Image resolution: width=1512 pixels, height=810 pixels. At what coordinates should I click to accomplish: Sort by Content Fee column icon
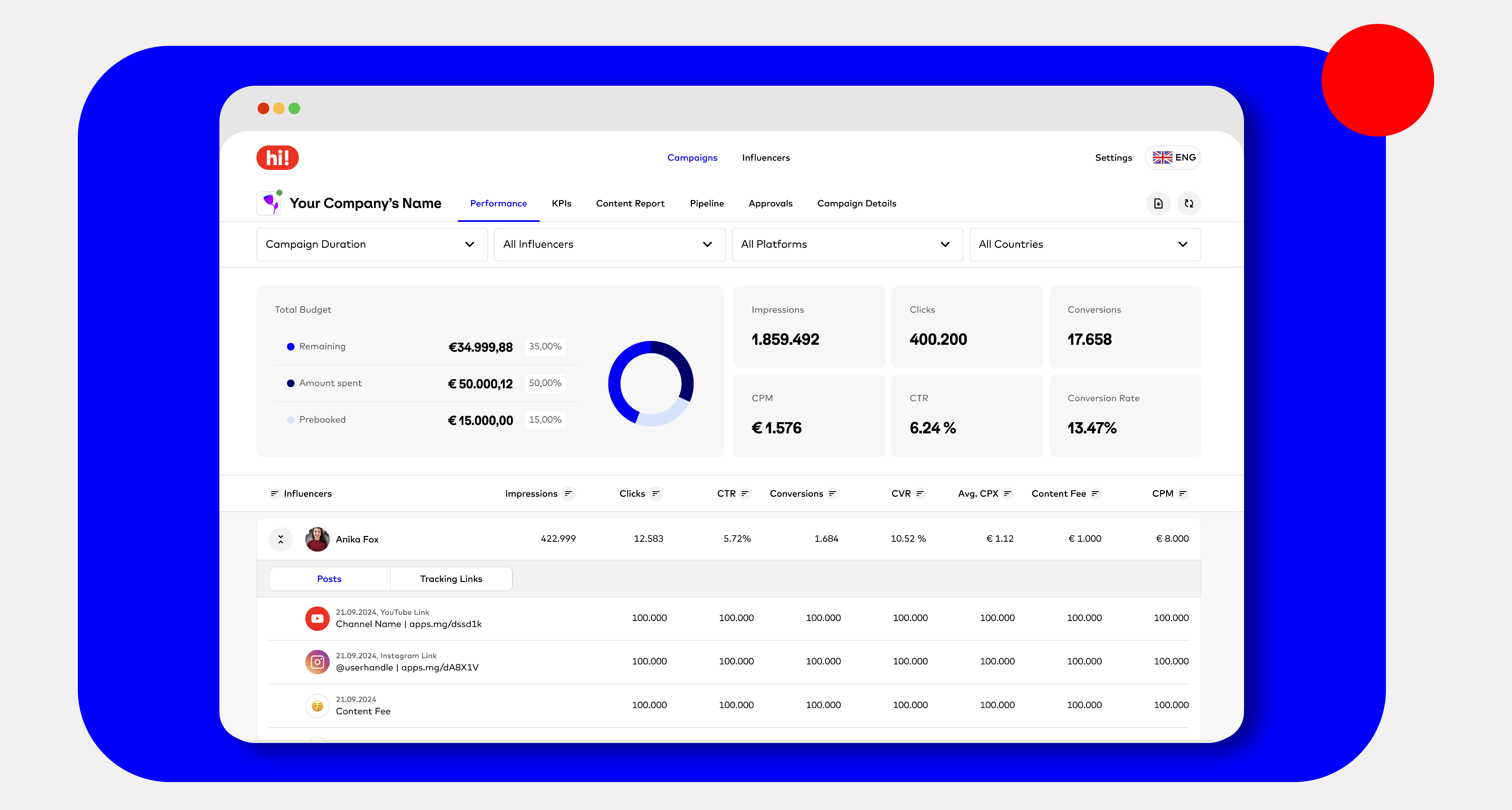point(1095,494)
